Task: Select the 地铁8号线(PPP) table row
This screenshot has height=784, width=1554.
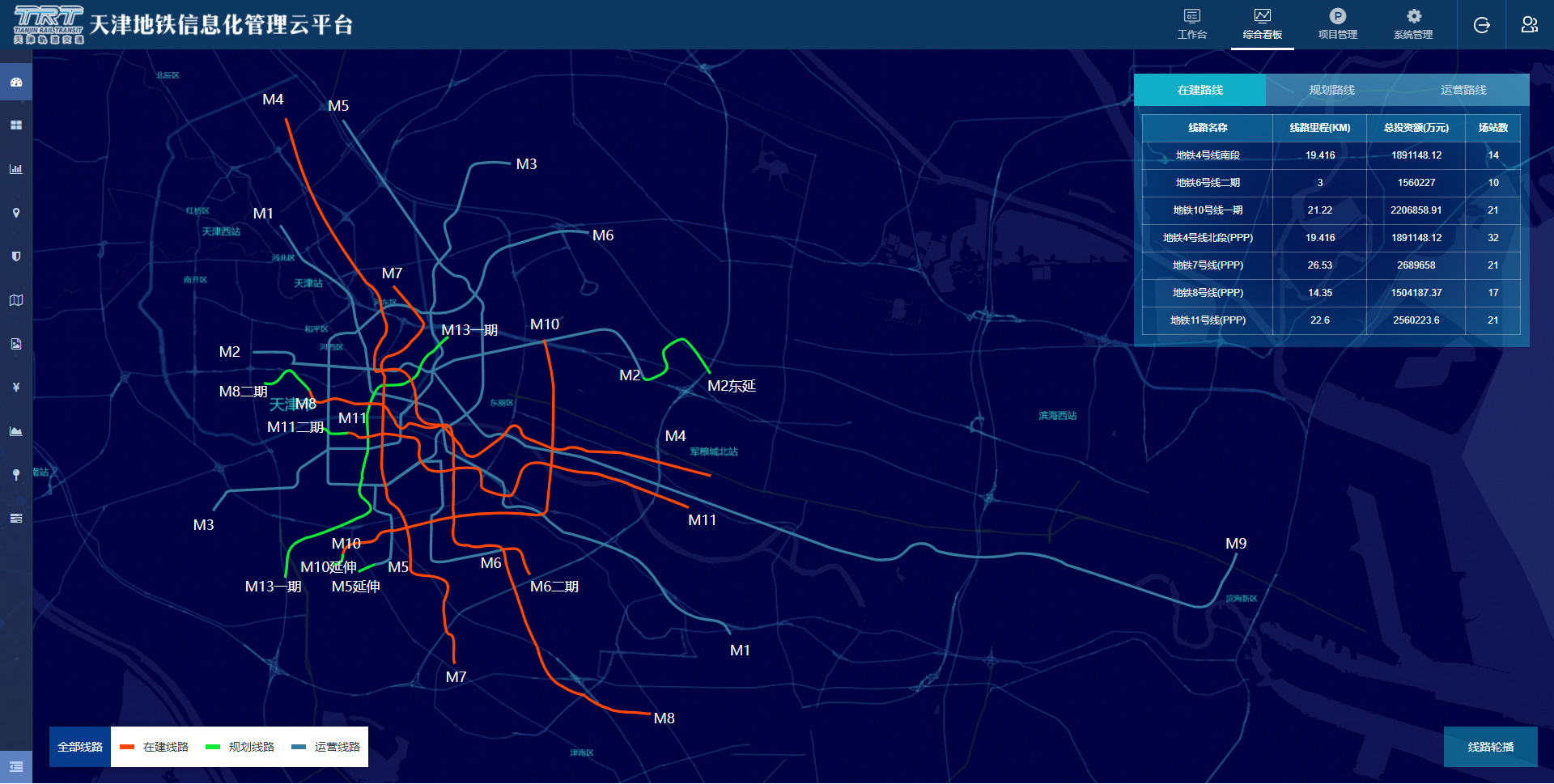Action: [x=1331, y=293]
